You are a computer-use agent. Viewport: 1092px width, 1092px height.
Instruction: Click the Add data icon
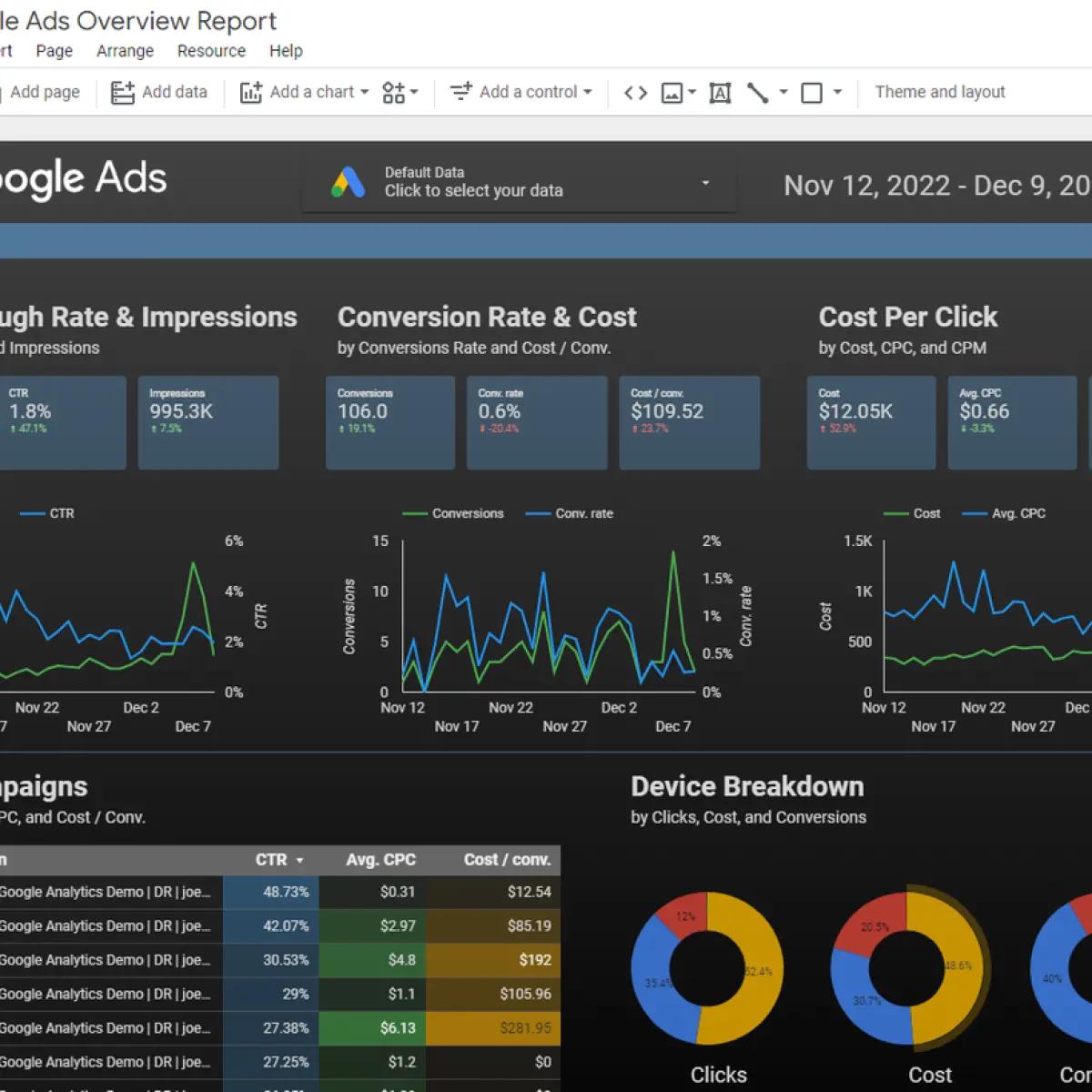(x=123, y=93)
